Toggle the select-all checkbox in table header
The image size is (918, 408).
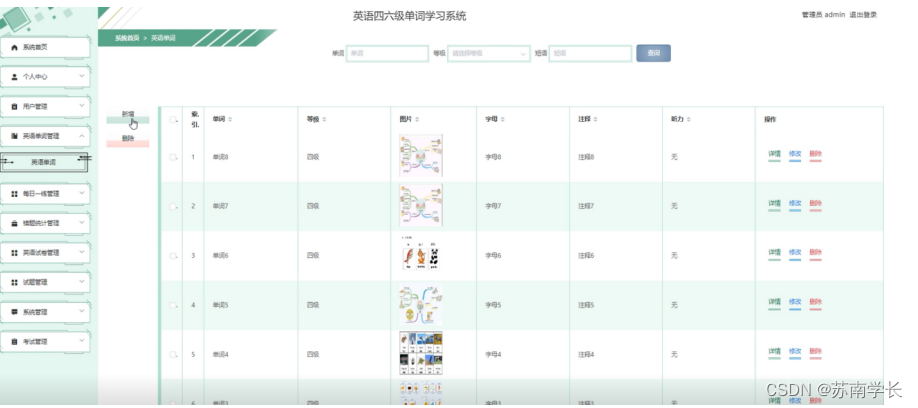[x=173, y=119]
